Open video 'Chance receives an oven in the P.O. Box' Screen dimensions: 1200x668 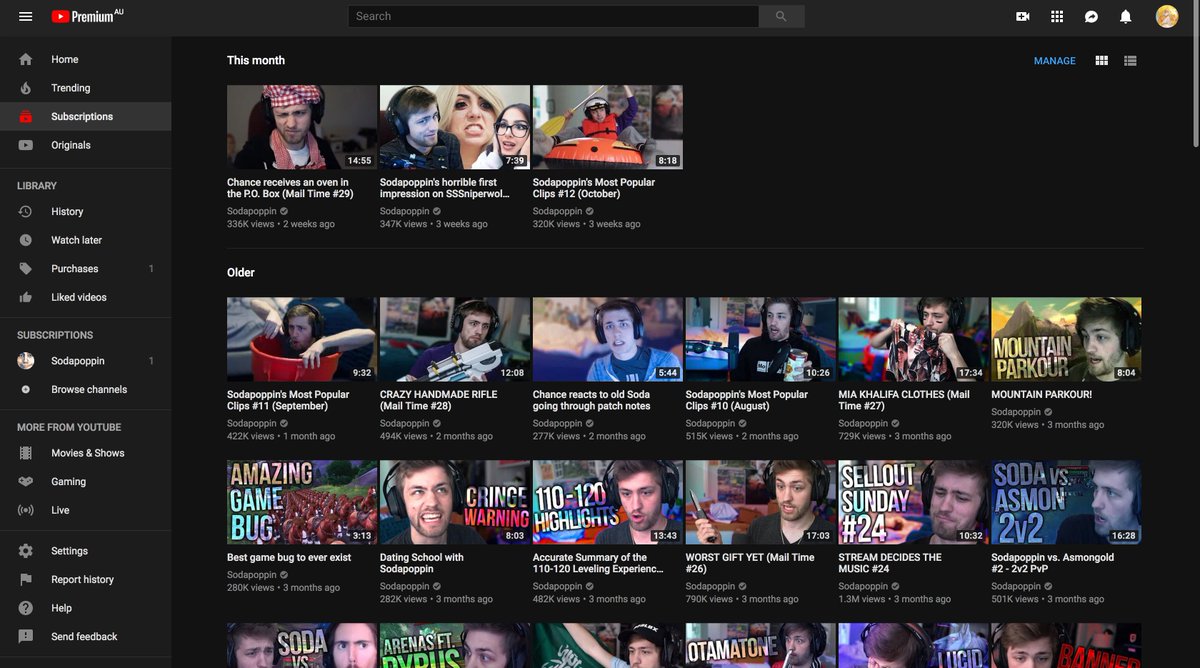(x=289, y=188)
